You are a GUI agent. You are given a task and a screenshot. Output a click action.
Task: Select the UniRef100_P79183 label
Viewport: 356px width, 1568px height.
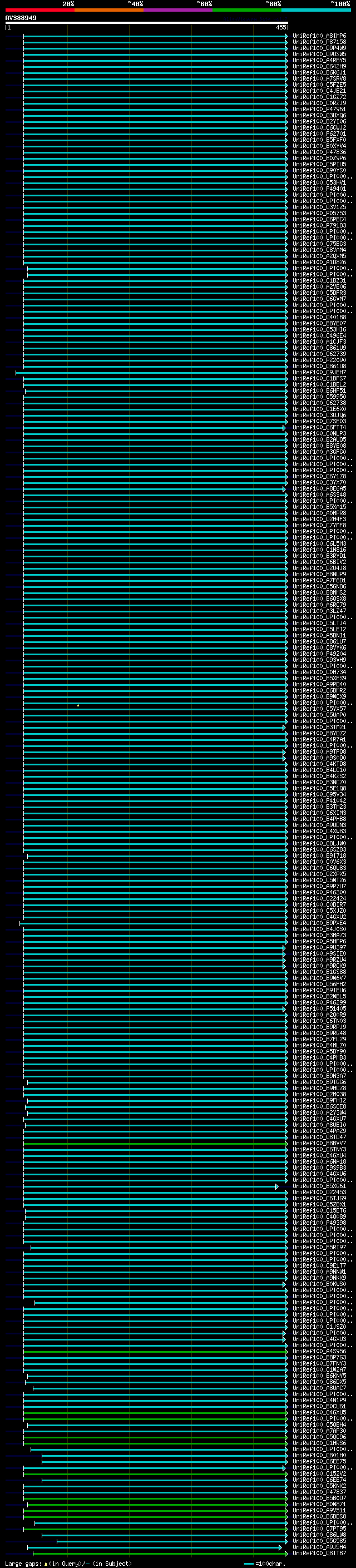point(319,225)
